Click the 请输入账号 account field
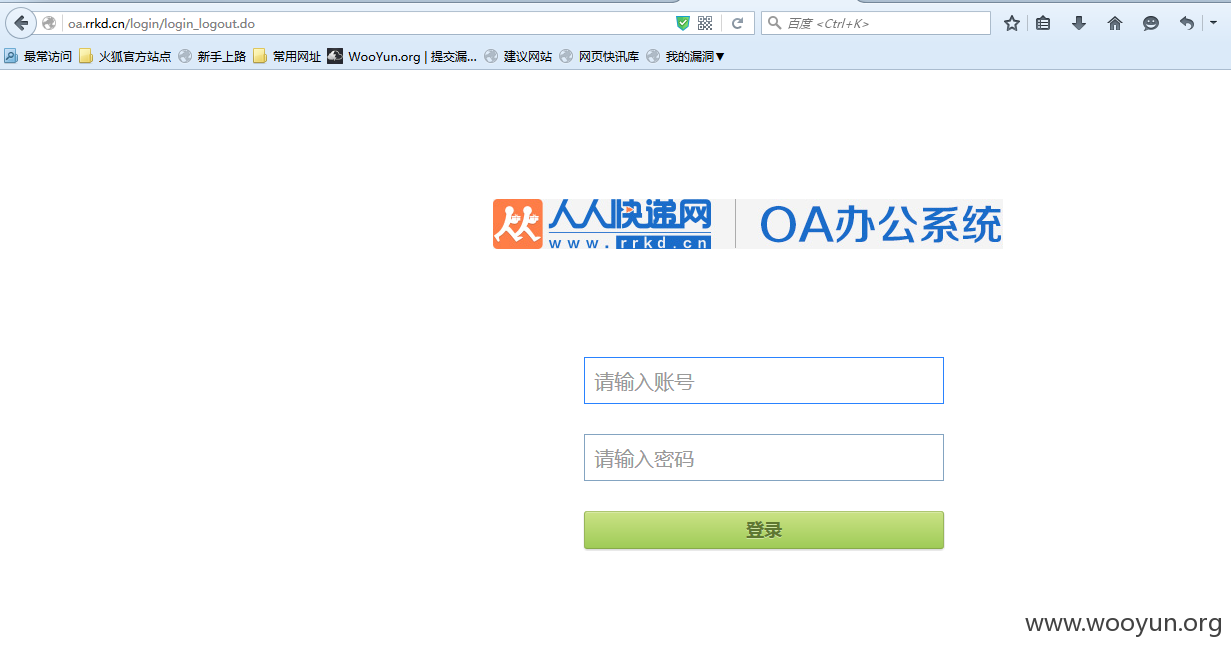The width and height of the screenshot is (1231, 652). [764, 381]
